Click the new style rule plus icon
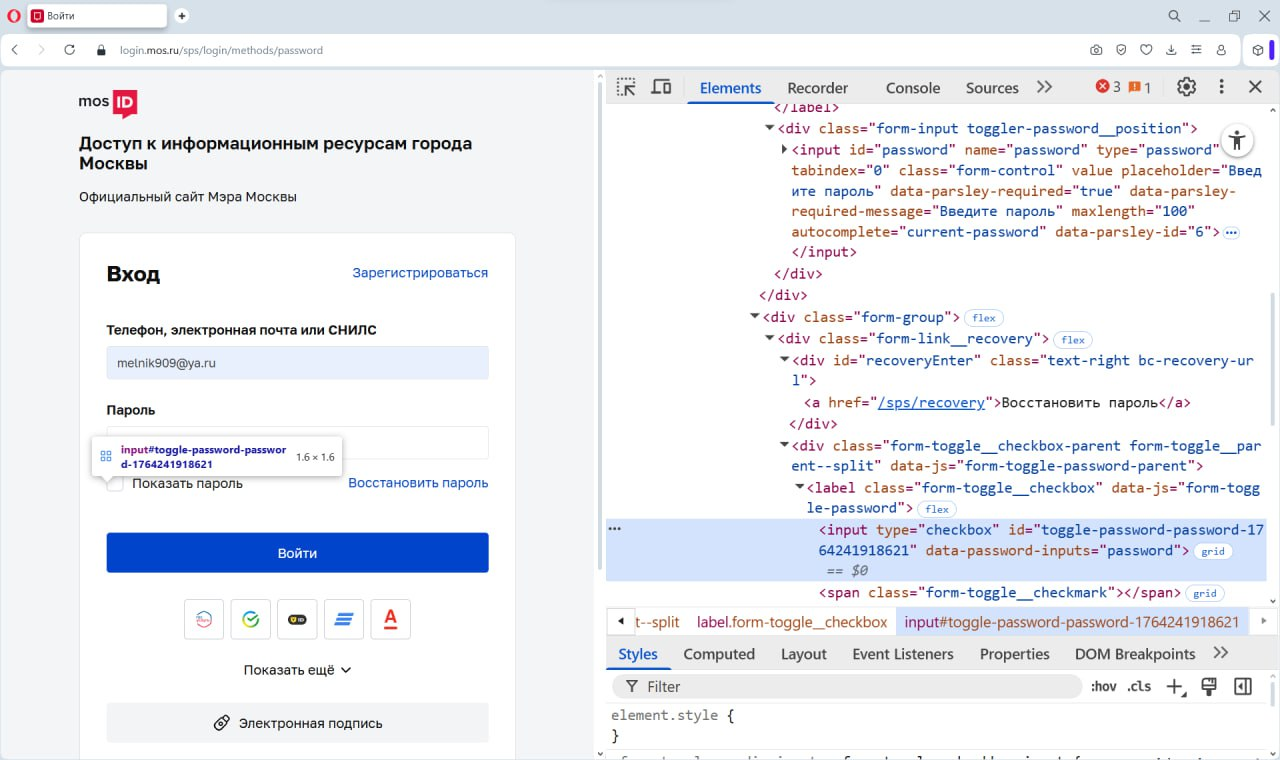1280x760 pixels. [x=1175, y=686]
